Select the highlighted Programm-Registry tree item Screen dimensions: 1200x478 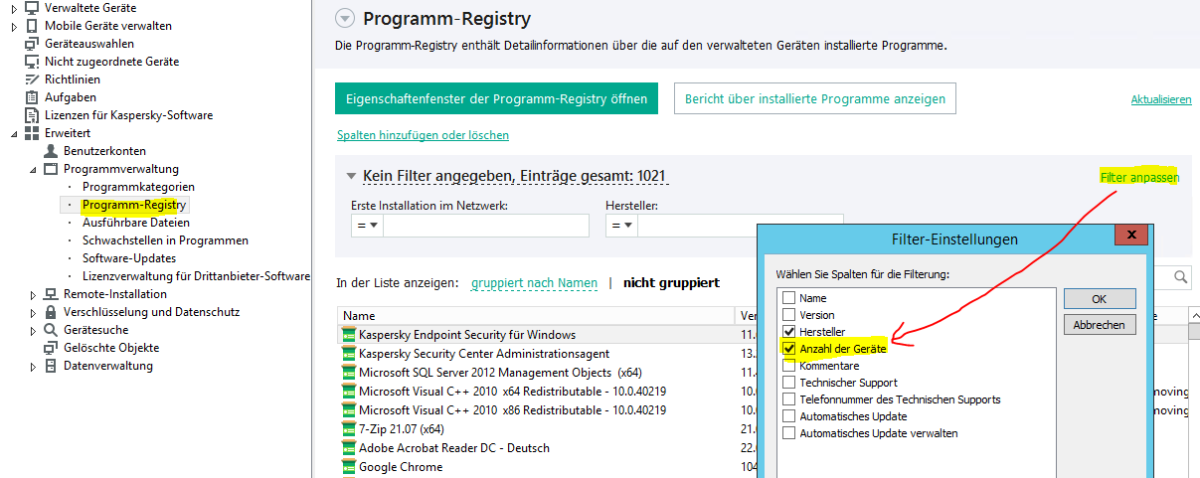coord(134,205)
